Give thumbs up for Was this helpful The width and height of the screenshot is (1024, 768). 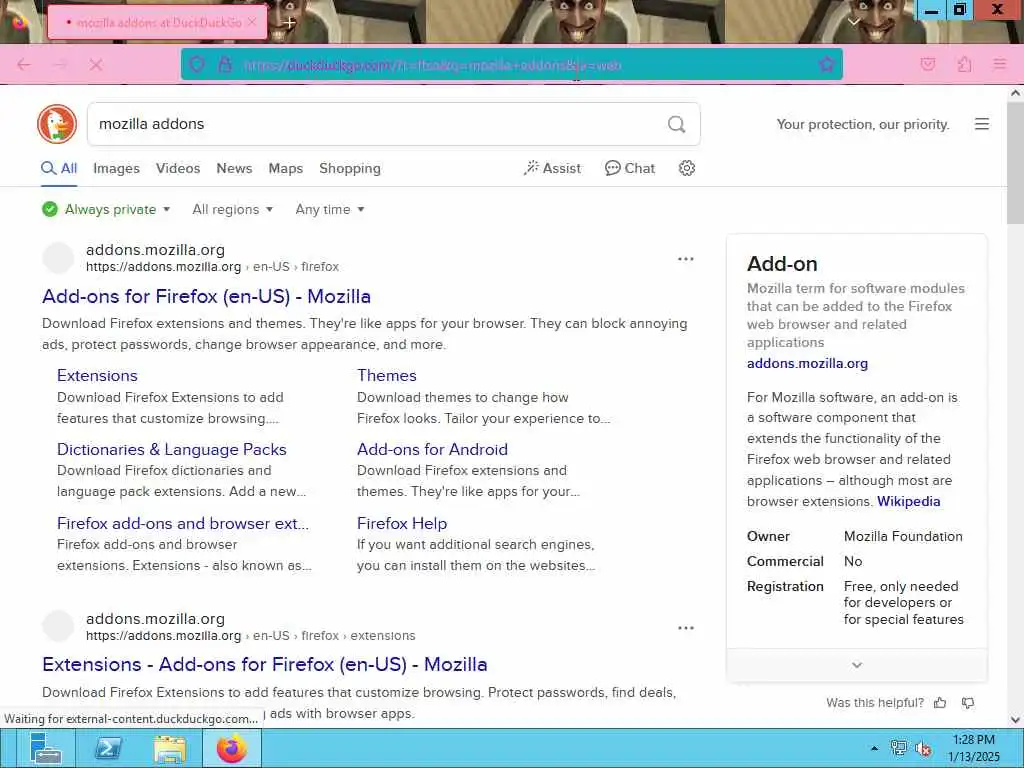click(940, 703)
